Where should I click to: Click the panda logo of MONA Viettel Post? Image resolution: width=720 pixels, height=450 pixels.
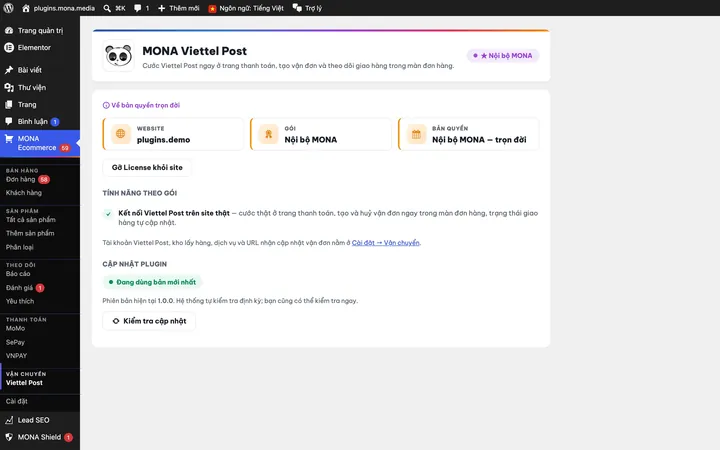(118, 56)
